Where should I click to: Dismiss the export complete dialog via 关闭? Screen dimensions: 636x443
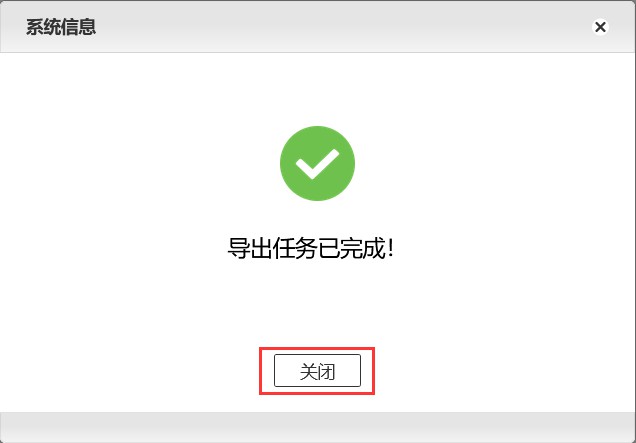(317, 370)
